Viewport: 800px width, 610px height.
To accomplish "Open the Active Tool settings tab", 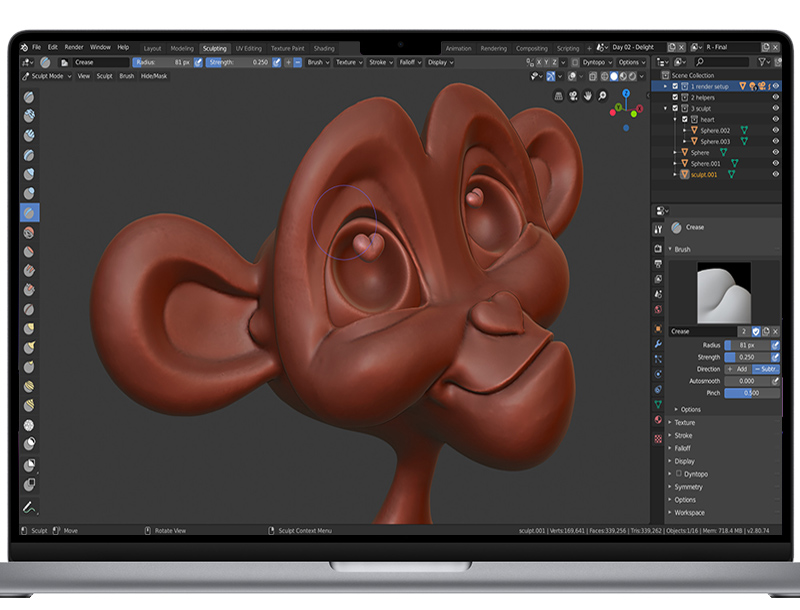I will [658, 230].
